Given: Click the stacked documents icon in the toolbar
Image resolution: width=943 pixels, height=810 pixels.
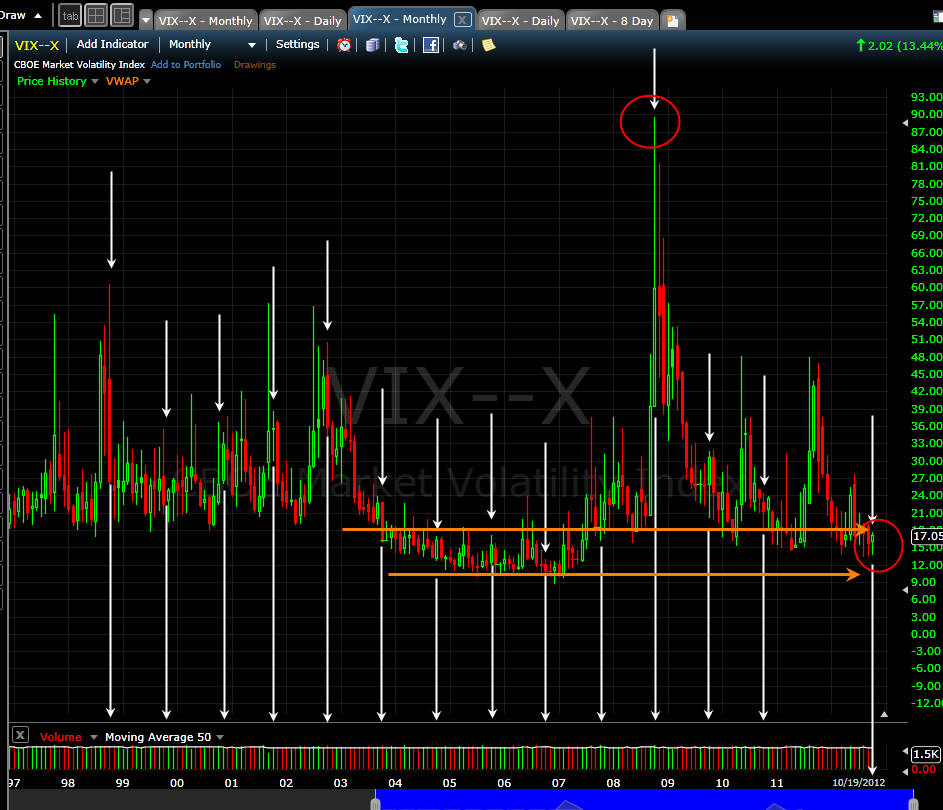Looking at the screenshot, I should (x=373, y=45).
